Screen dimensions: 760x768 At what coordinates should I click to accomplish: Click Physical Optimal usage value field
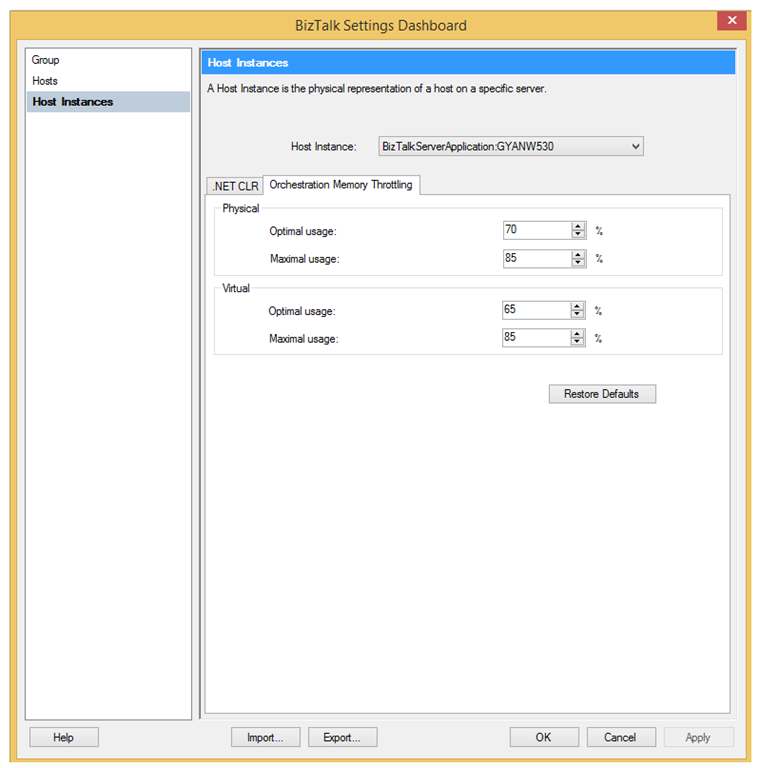tap(537, 230)
